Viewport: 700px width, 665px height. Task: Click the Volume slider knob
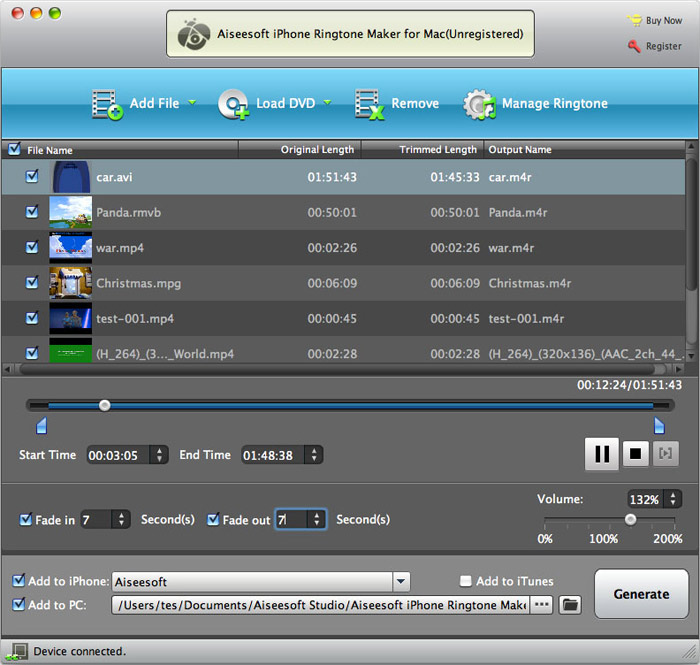(x=630, y=519)
